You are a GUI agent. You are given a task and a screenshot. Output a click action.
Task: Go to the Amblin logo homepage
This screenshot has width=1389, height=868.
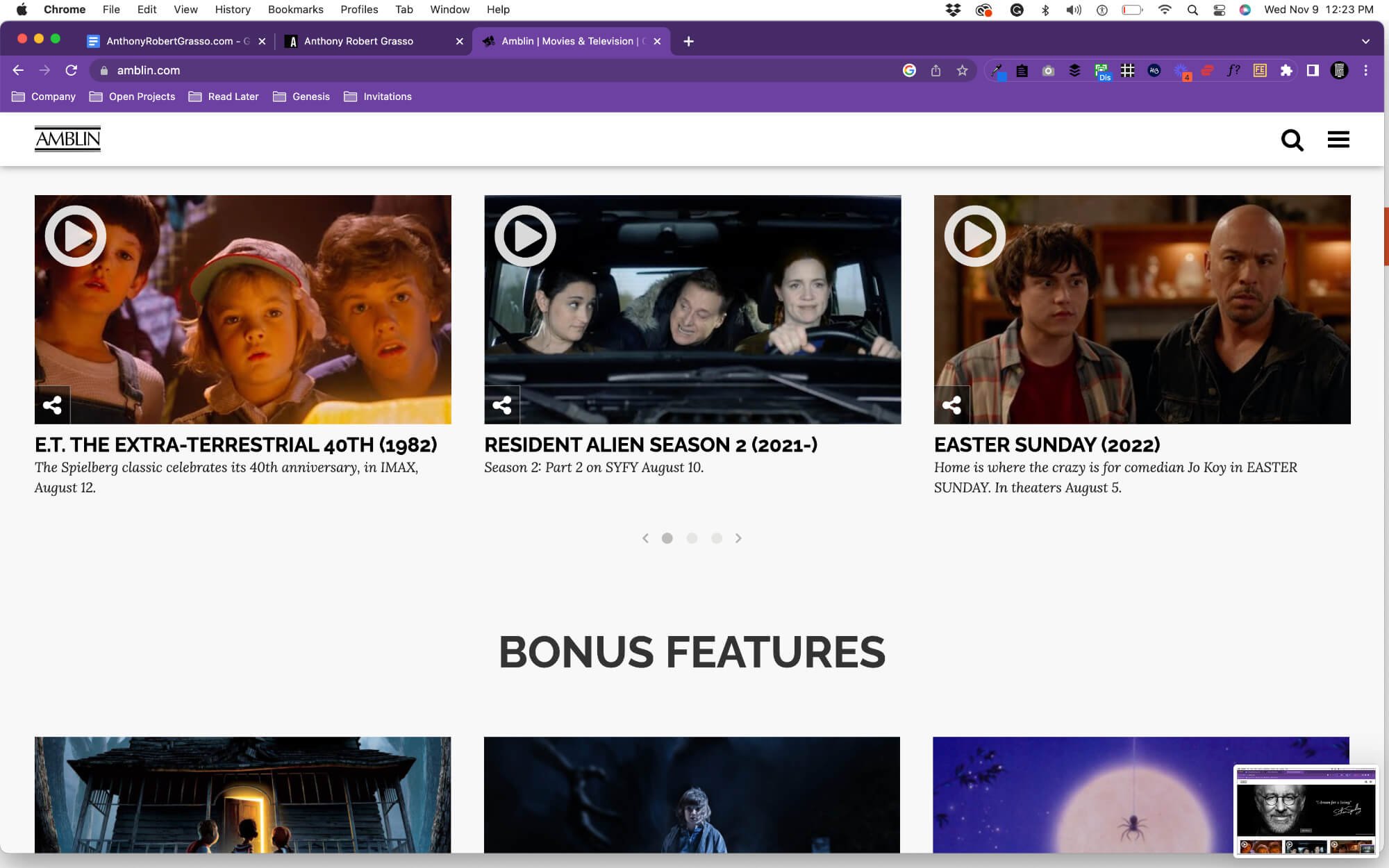point(67,139)
